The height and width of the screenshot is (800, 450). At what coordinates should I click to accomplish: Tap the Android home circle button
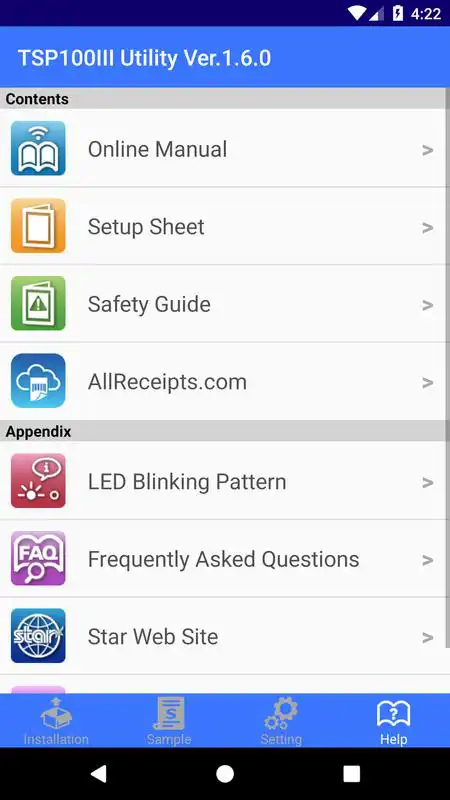click(225, 773)
